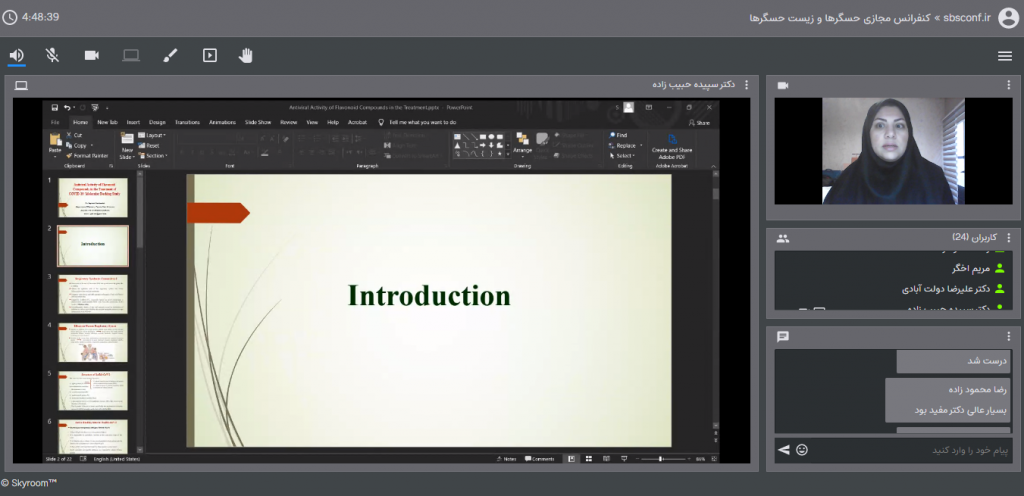
Task: Expand screen-share panel options next to presenter name
Action: tap(745, 86)
